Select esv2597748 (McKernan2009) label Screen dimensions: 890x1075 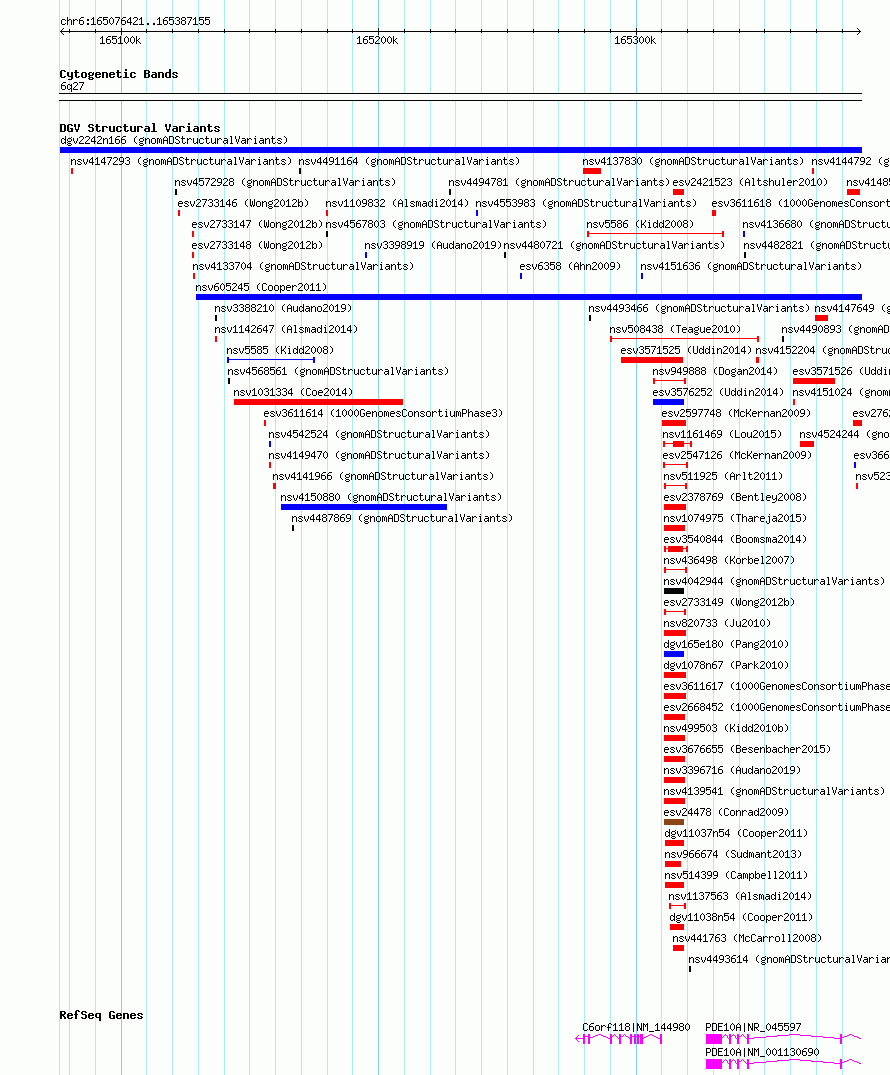click(x=736, y=413)
